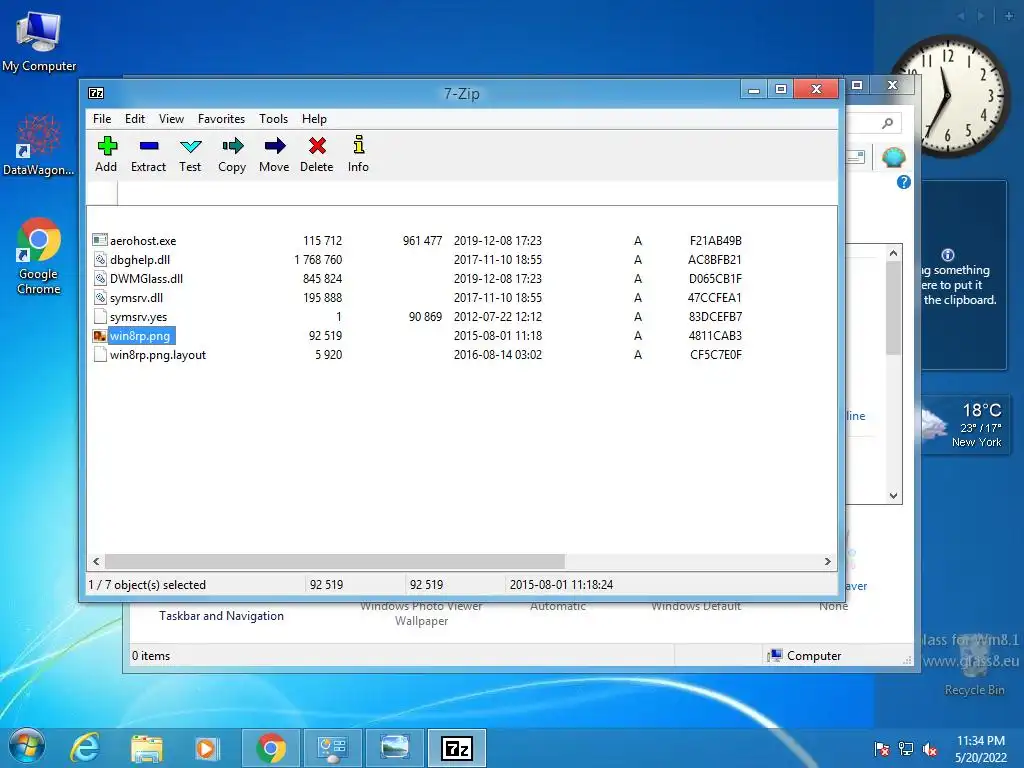Viewport: 1024px width, 768px height.
Task: Select win8rp.png.layout file icon
Action: pos(99,355)
